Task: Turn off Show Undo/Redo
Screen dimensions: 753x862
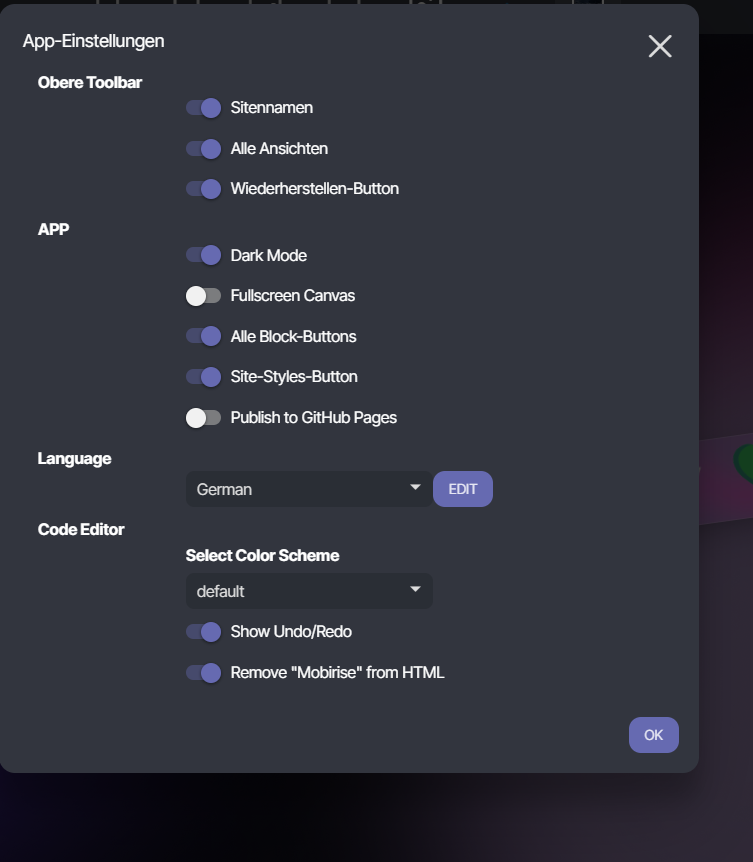Action: (203, 632)
